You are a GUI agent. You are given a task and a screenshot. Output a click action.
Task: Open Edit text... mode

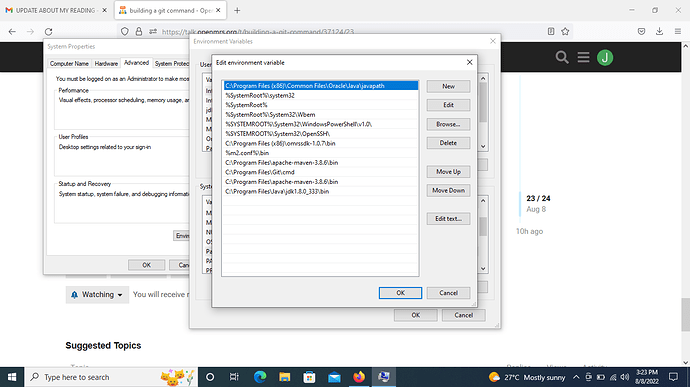pos(448,219)
